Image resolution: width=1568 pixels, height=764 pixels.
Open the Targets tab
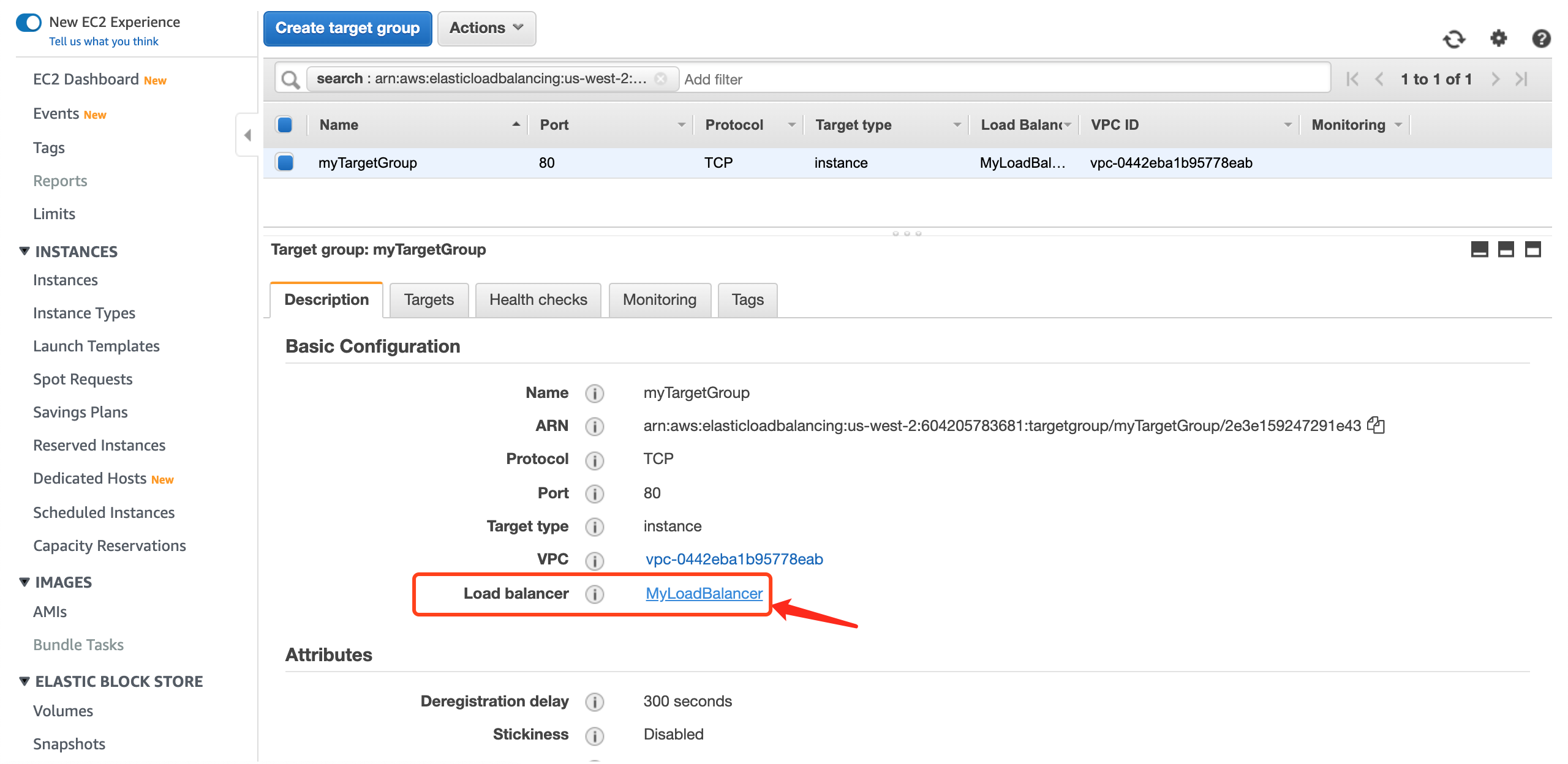pos(429,300)
